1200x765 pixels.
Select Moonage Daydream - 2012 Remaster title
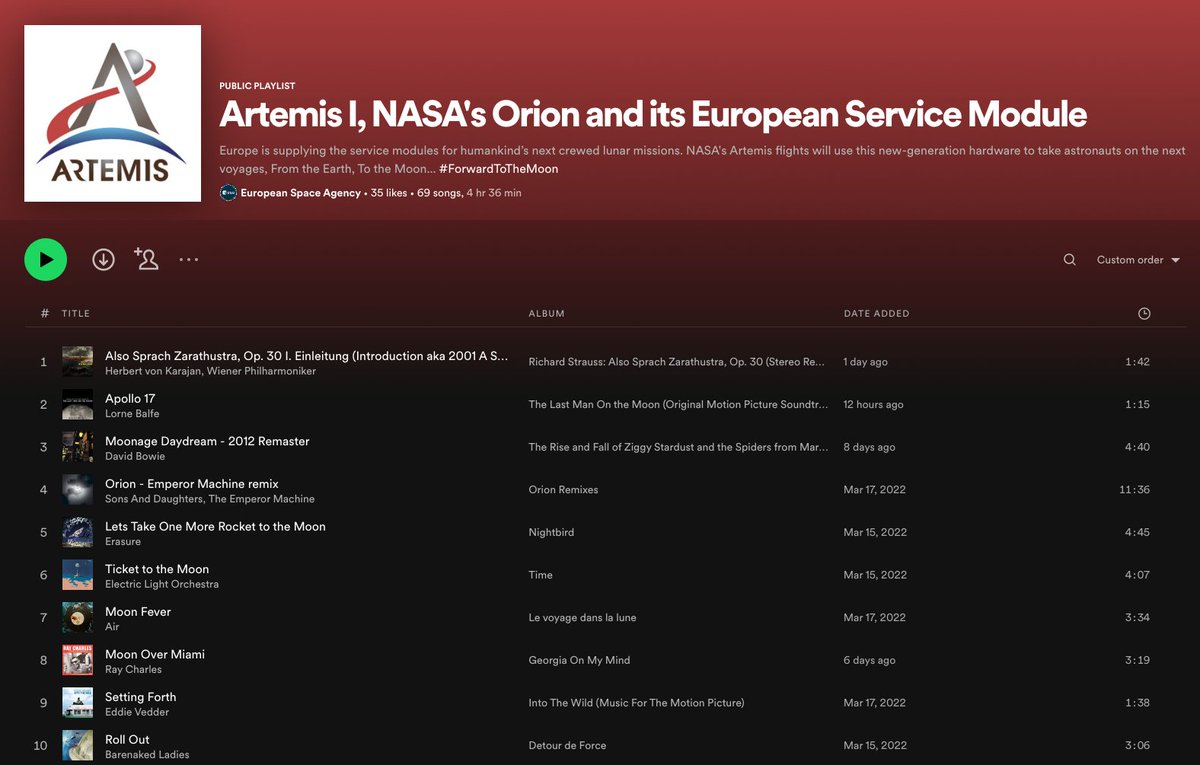click(x=207, y=441)
